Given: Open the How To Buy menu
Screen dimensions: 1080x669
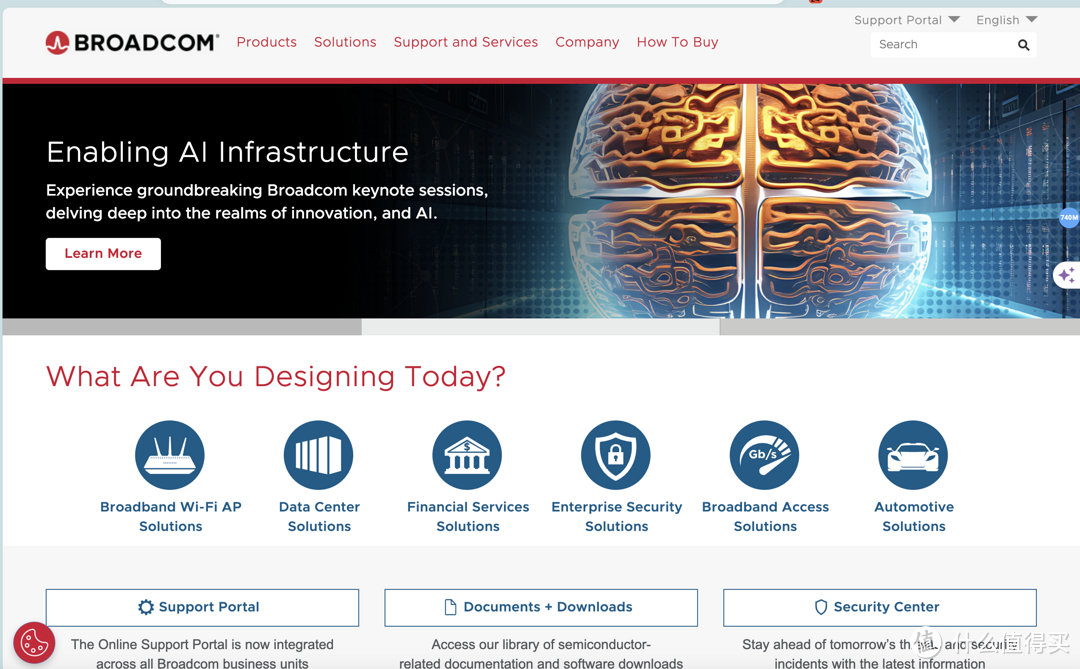Looking at the screenshot, I should point(677,42).
